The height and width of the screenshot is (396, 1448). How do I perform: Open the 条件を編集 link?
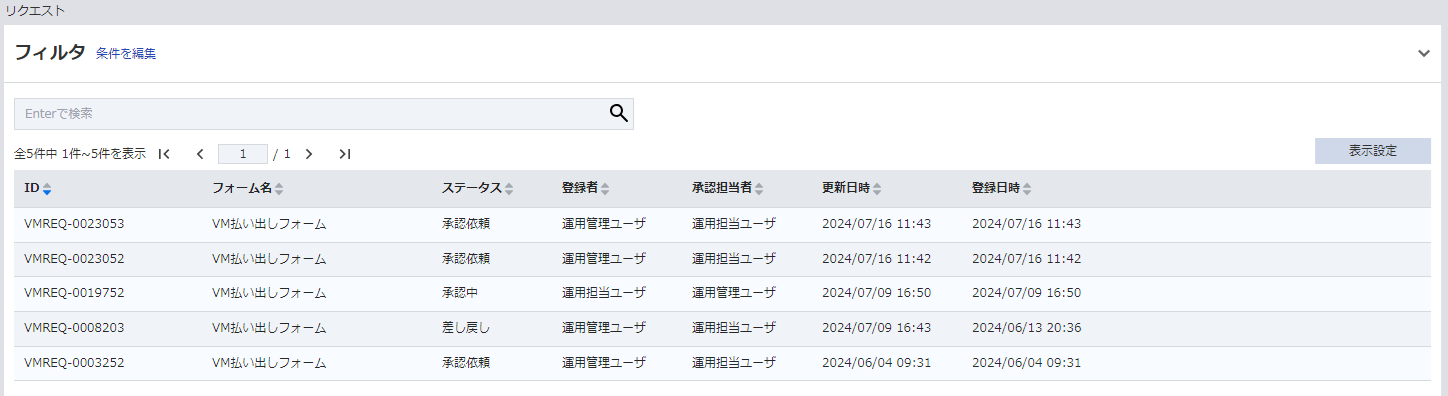tap(126, 54)
